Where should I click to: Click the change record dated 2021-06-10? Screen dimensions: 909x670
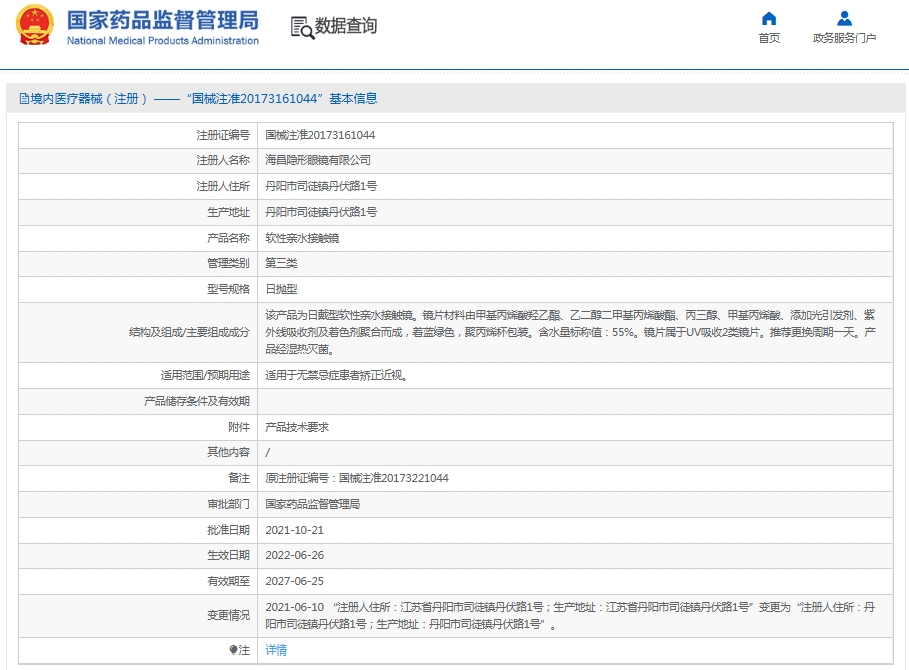point(570,616)
